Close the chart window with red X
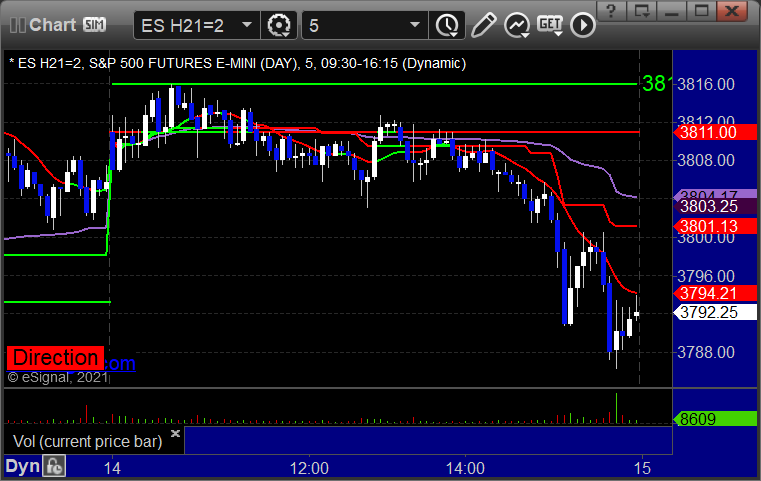This screenshot has height=481, width=761. [x=731, y=11]
